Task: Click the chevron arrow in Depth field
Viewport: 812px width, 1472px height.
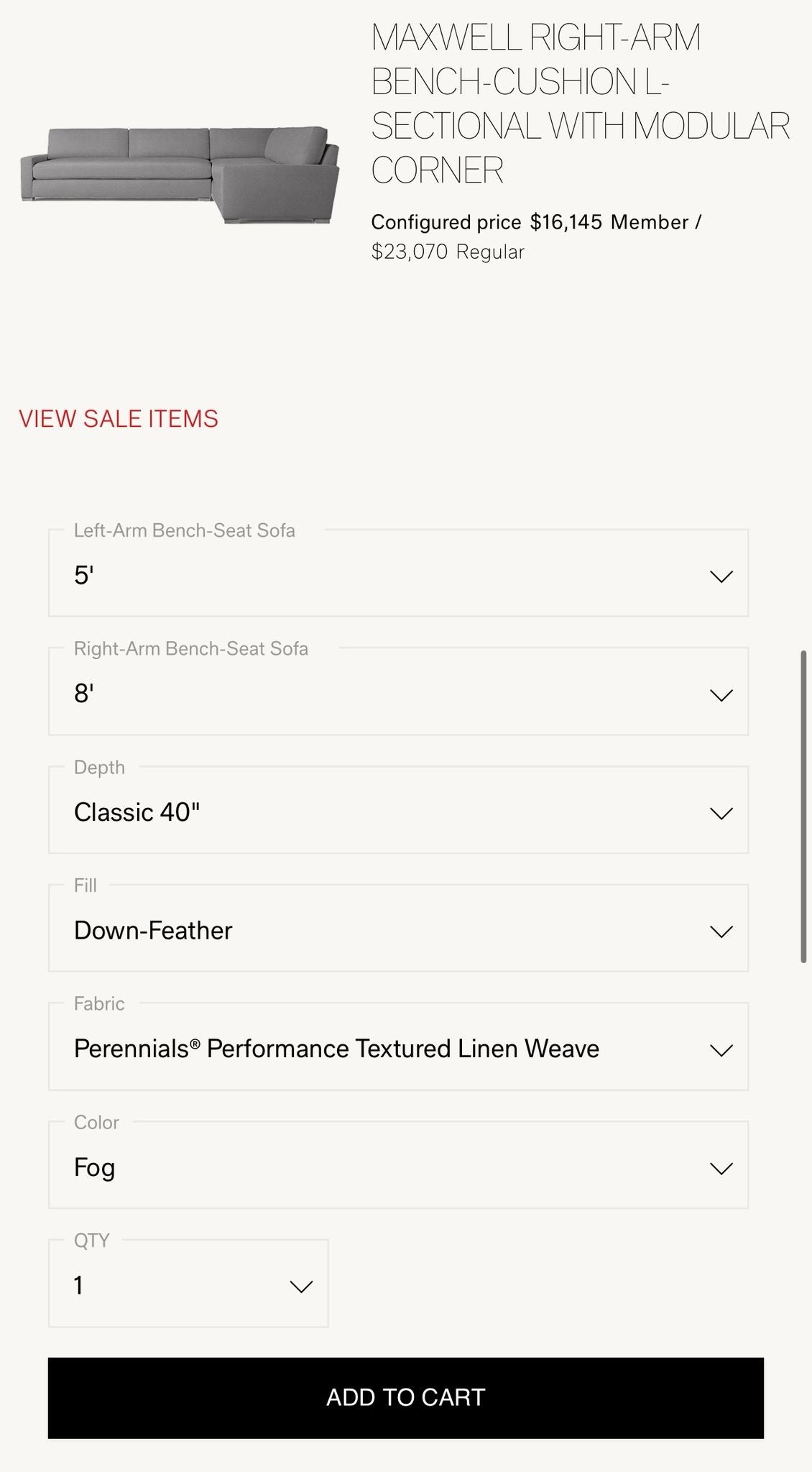Action: (721, 813)
